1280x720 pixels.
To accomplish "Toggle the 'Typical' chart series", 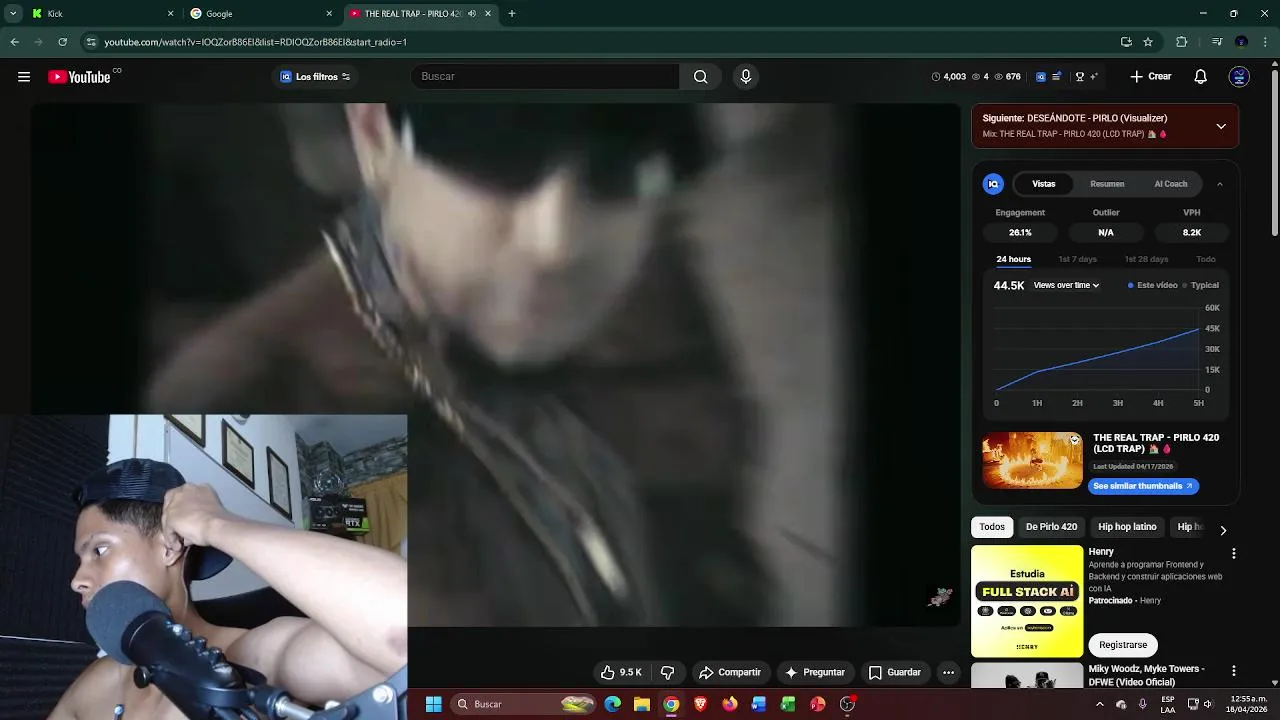I will (x=1201, y=285).
